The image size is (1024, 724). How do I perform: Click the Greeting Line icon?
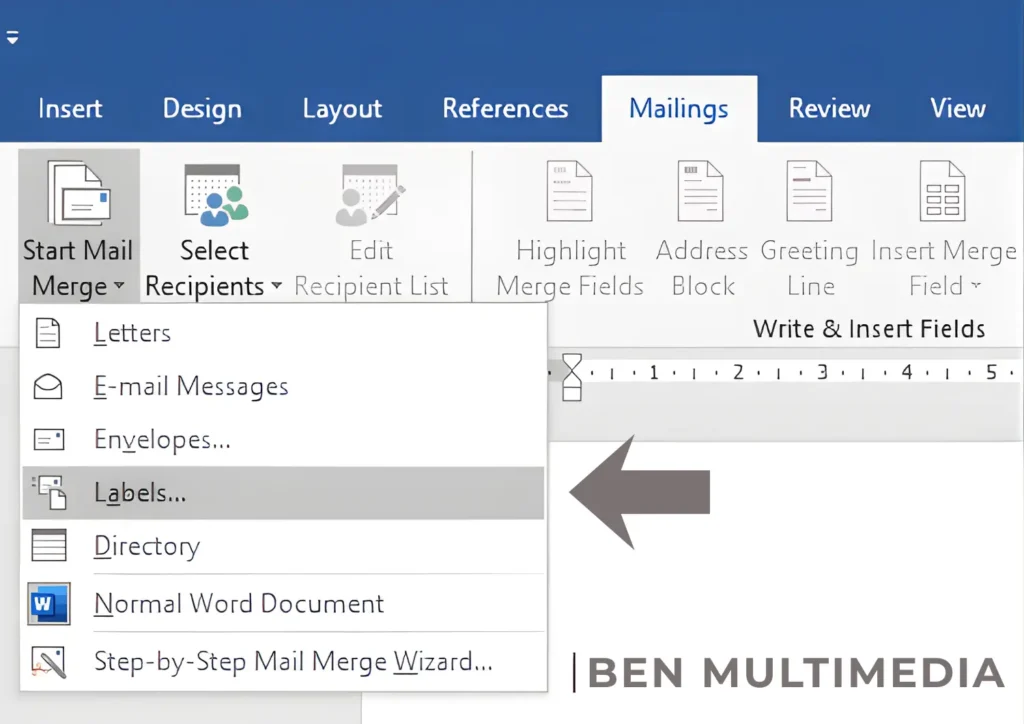coord(808,190)
